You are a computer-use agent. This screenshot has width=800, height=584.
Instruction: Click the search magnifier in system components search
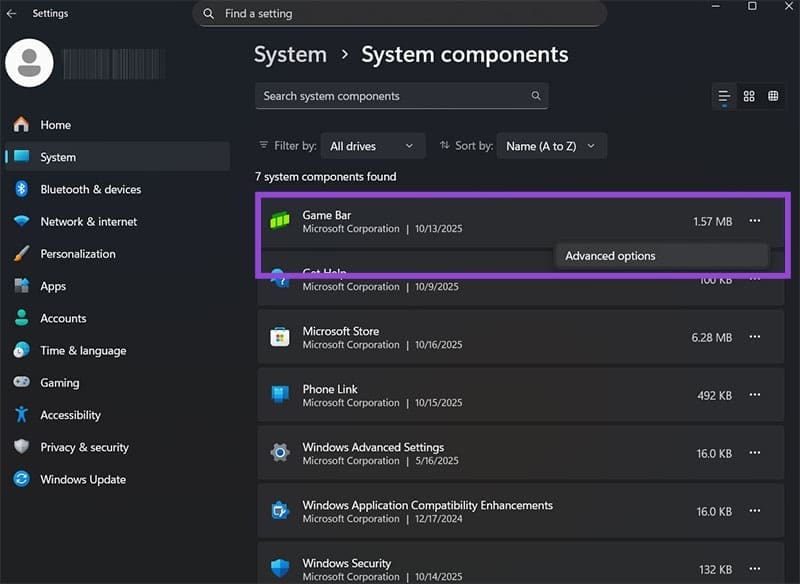(x=536, y=96)
